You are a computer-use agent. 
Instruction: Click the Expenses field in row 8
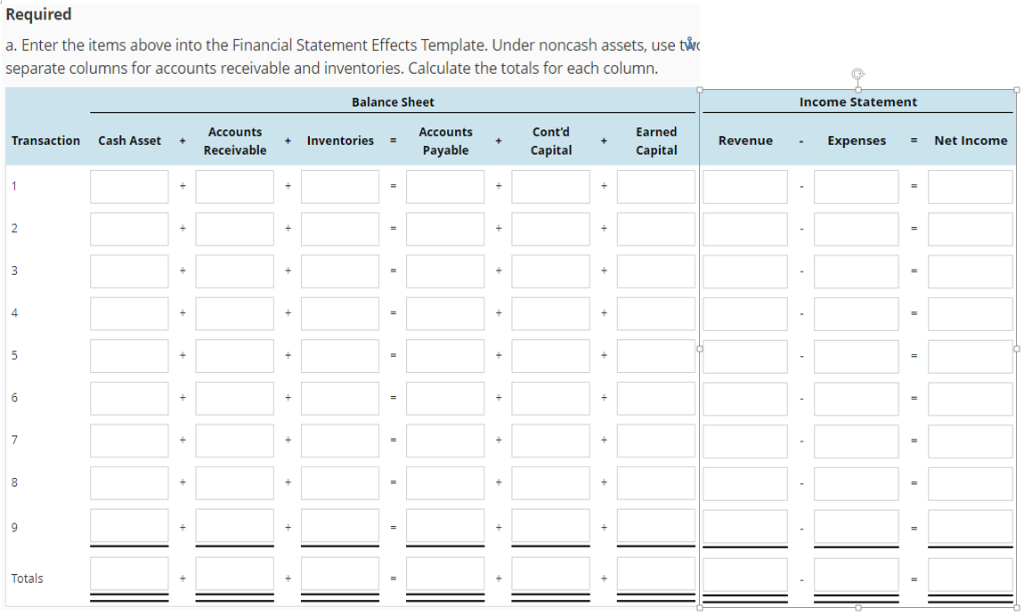pyautogui.click(x=856, y=483)
